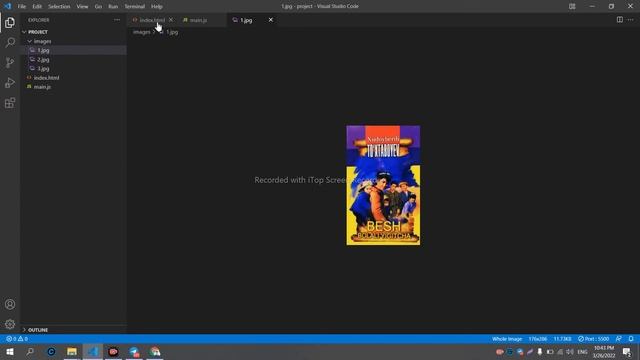Image resolution: width=640 pixels, height=360 pixels.
Task: Open the editor more actions ellipsis
Action: (631, 20)
